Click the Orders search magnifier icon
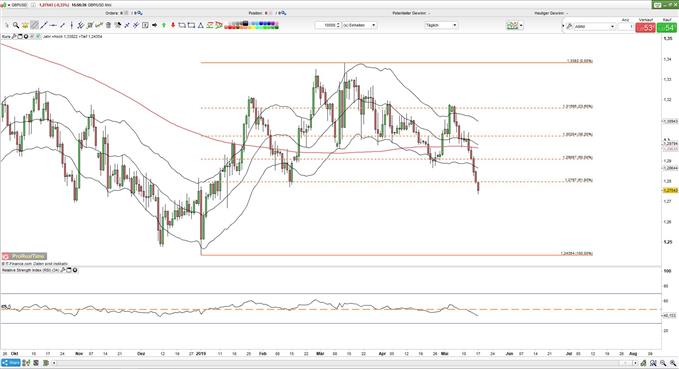This screenshot has height=369, width=679. [141, 13]
